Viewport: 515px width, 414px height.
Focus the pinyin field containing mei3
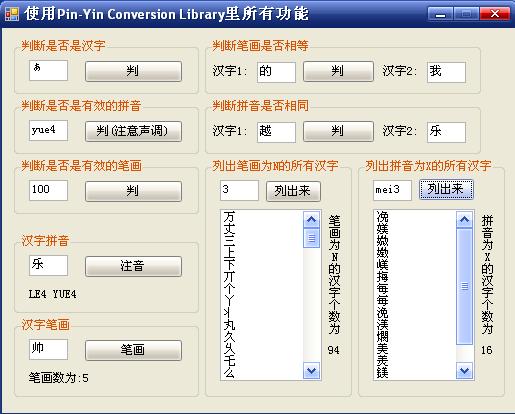coord(392,190)
